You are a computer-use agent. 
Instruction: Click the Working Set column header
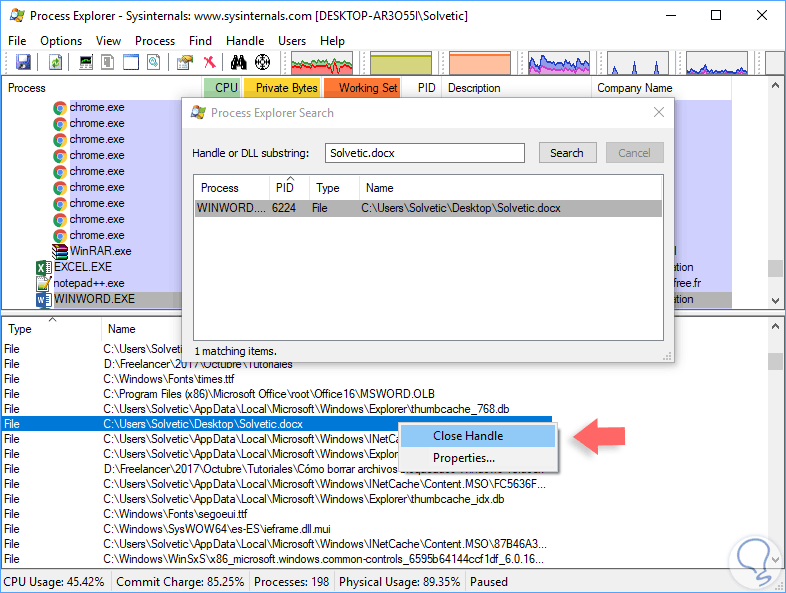(362, 88)
